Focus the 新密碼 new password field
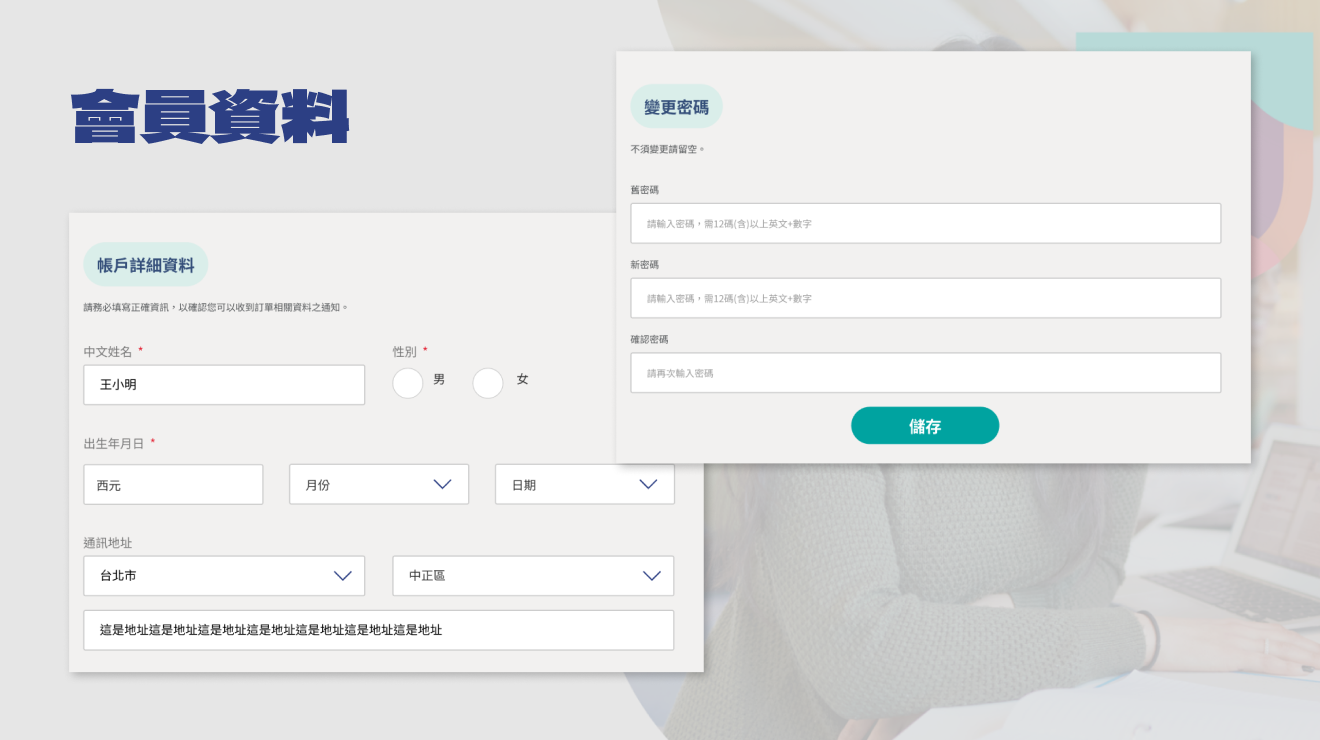The width and height of the screenshot is (1320, 740). tap(926, 298)
